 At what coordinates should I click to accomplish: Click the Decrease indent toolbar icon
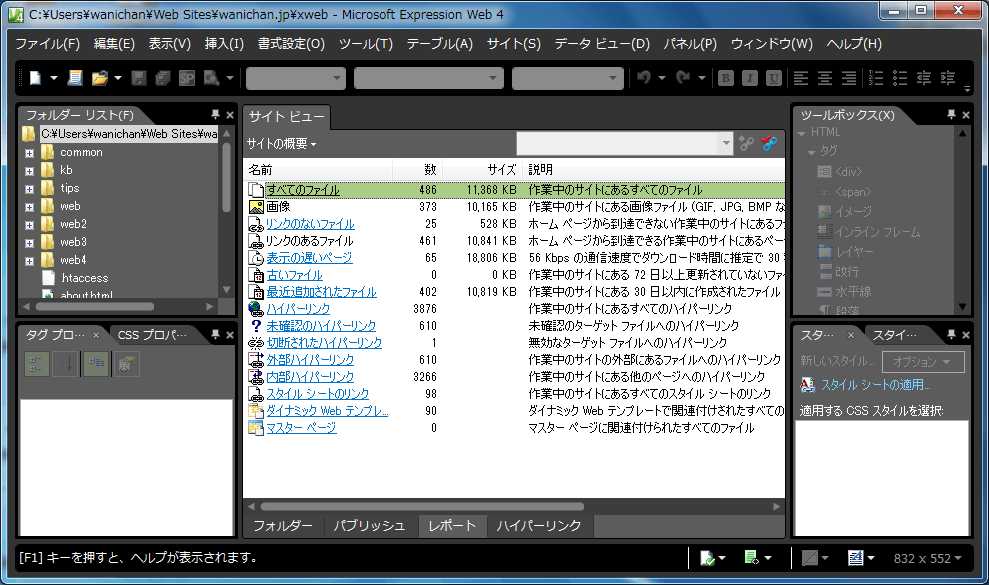pos(923,78)
